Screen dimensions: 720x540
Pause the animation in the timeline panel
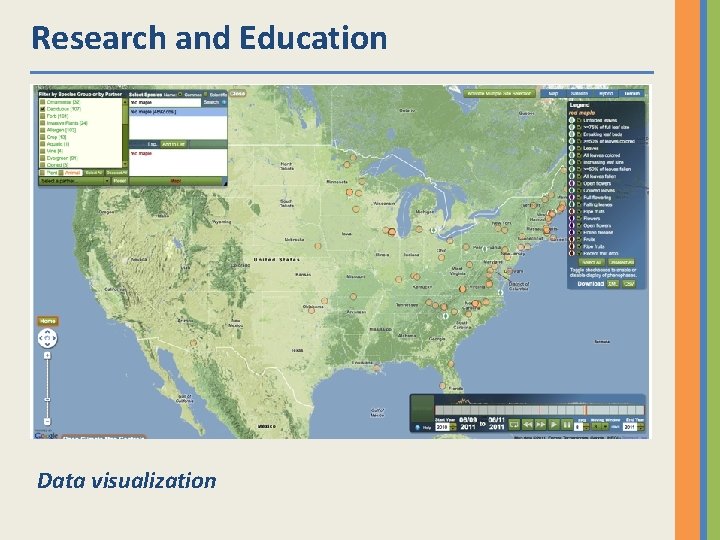pyautogui.click(x=567, y=425)
